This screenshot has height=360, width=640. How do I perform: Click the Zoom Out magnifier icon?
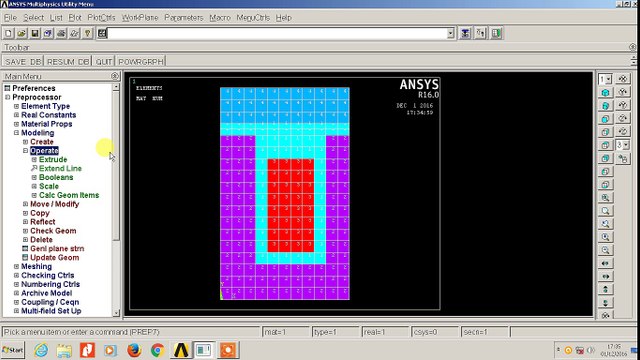coord(606,250)
